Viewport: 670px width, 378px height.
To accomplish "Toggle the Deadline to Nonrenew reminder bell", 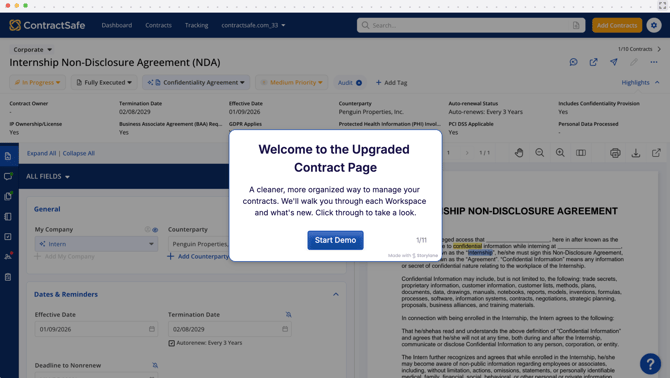I will coord(155,366).
